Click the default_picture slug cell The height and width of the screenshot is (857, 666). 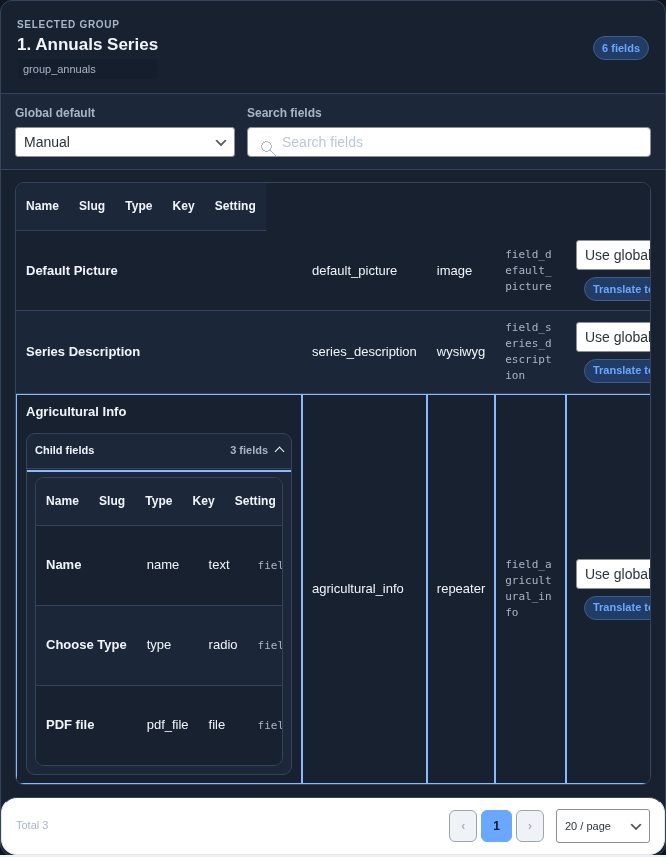(355, 271)
